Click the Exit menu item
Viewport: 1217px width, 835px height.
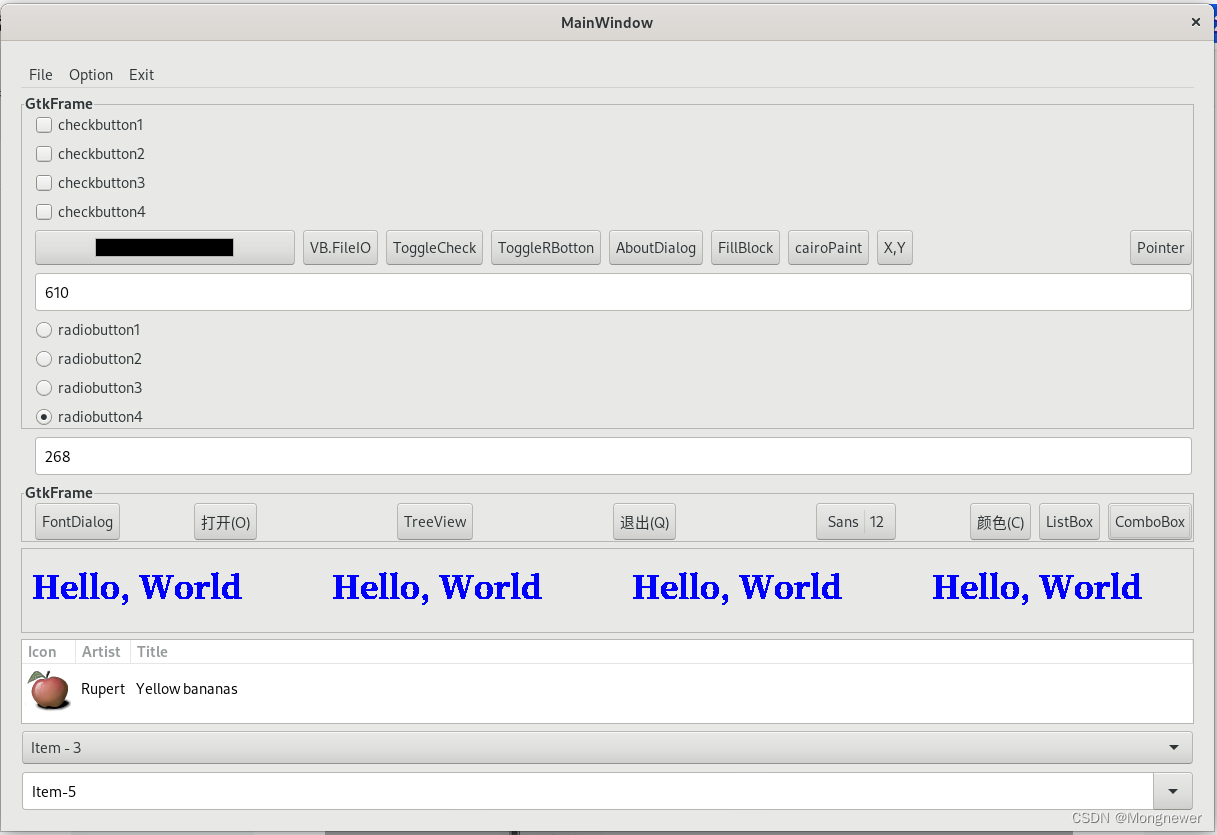click(x=141, y=74)
